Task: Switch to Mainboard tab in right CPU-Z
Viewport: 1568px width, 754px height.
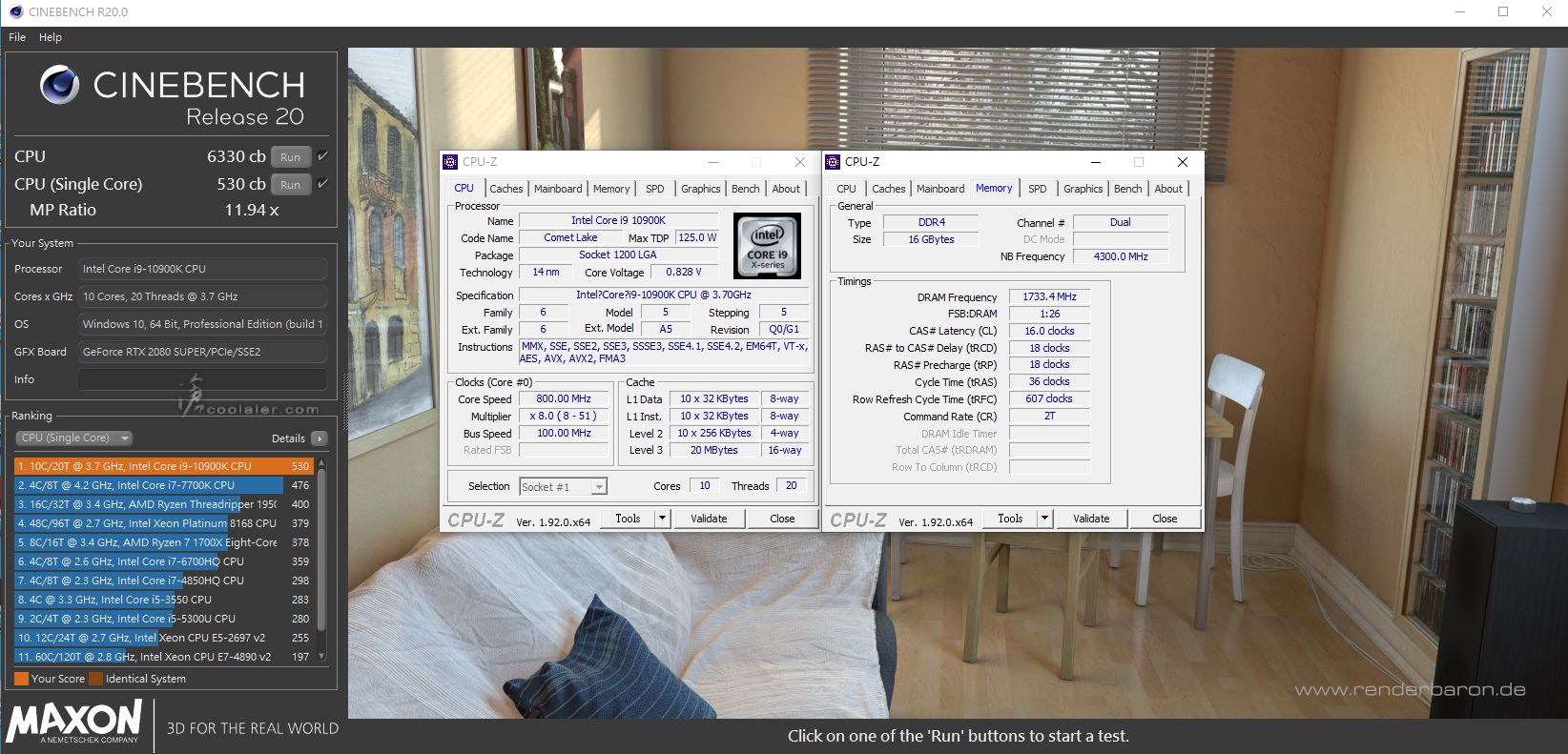Action: 940,189
